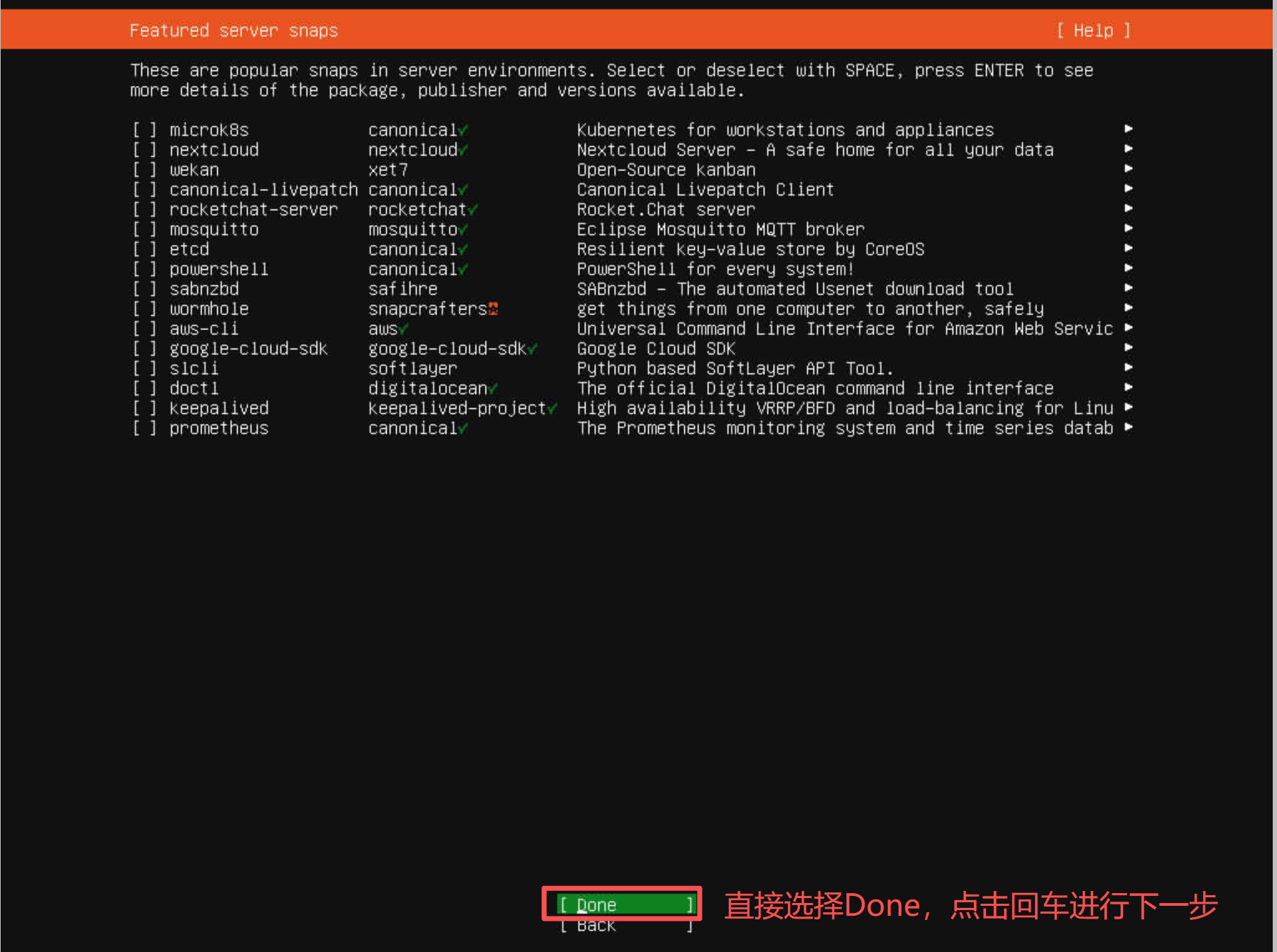This screenshot has width=1277, height=952.
Task: Select the powershell snap checkbox
Action: (144, 269)
